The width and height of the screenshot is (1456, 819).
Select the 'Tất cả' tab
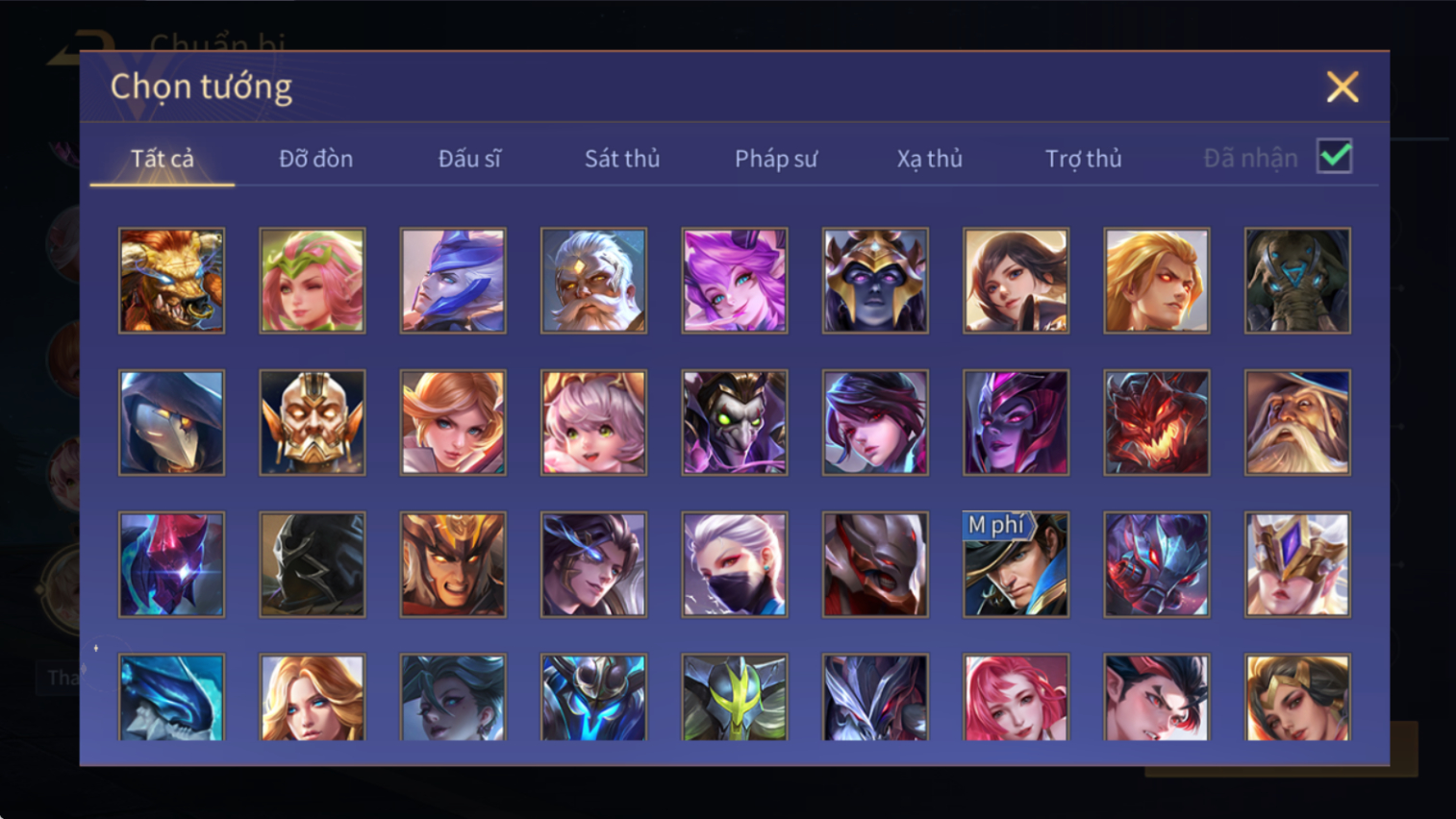pyautogui.click(x=163, y=159)
